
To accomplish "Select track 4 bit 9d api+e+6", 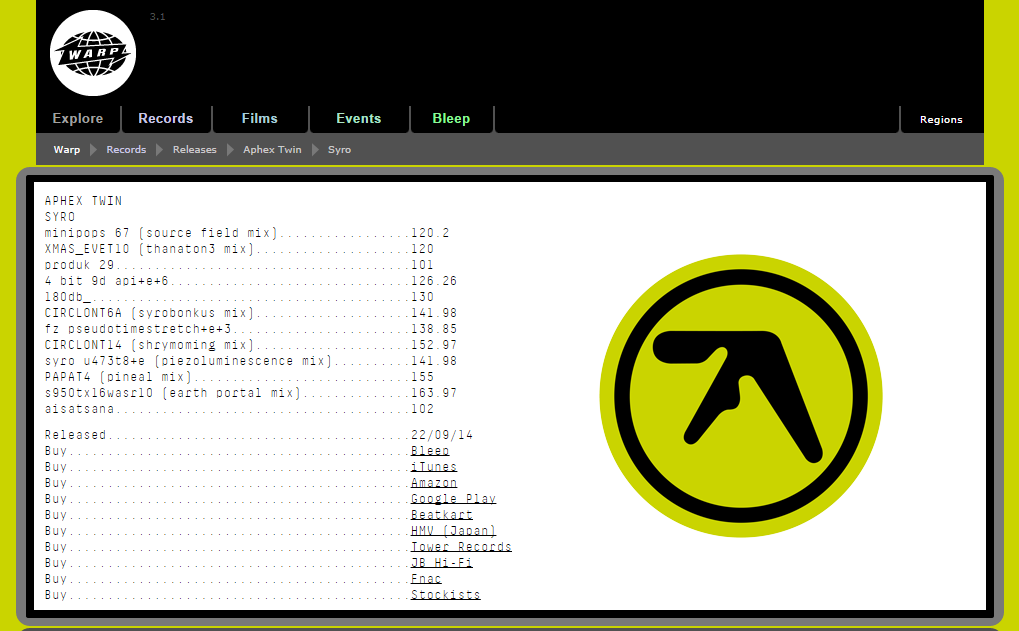I will pos(107,281).
